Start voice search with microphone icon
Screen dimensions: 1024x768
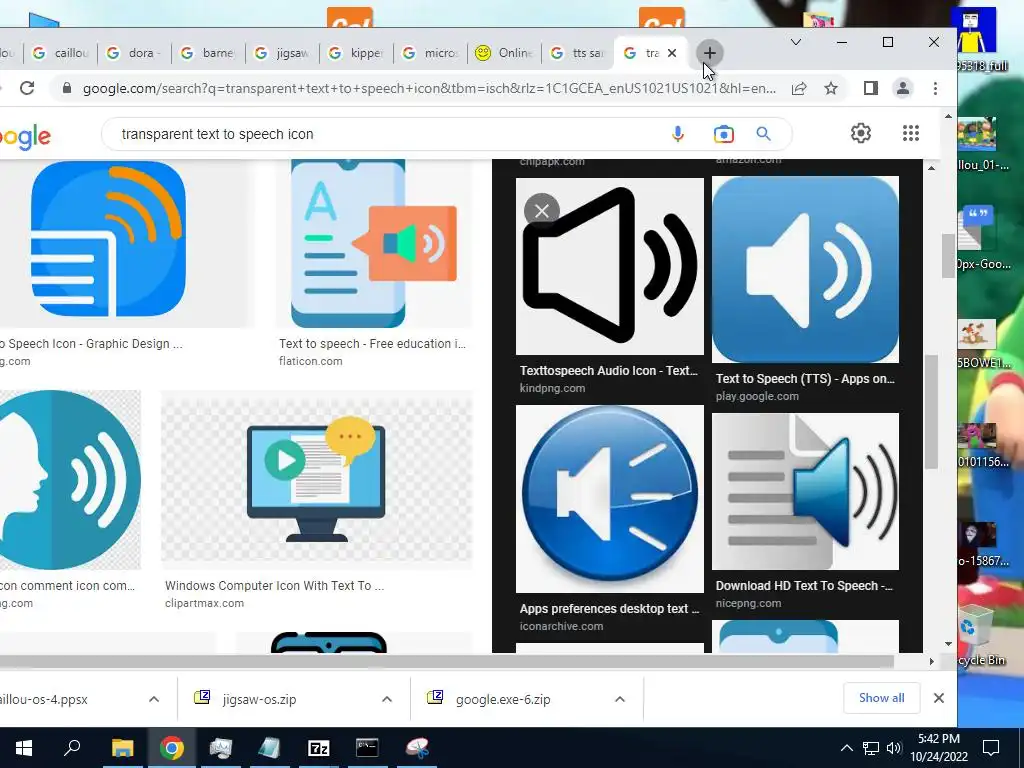(678, 134)
